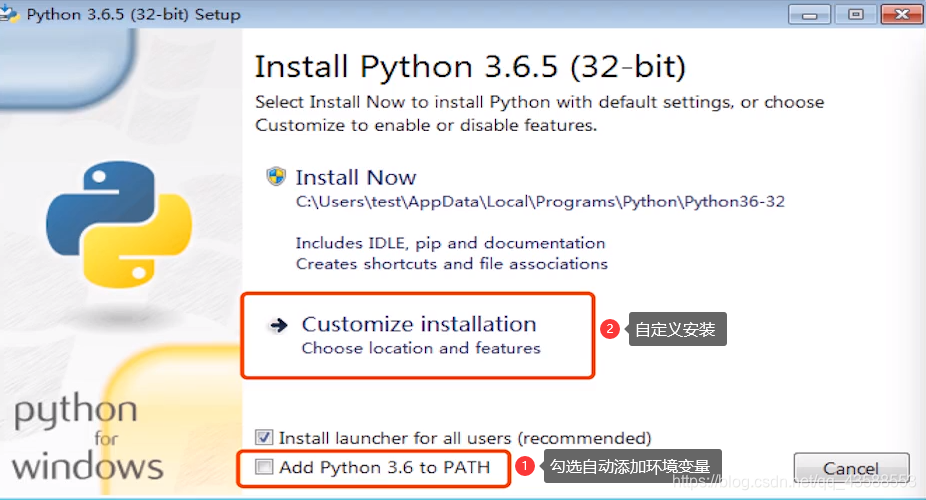Choose Customize installation
Screen dimensions: 926x500
[419, 324]
